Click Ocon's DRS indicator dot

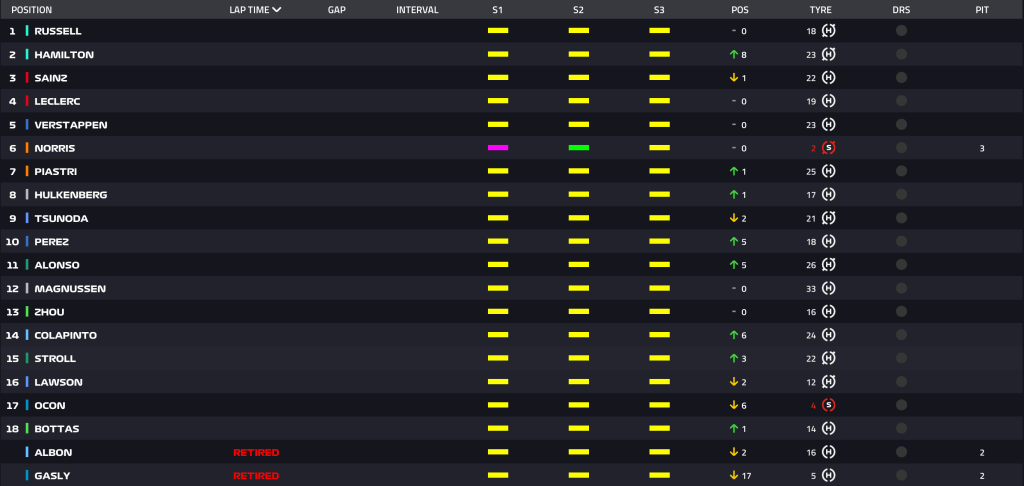[x=901, y=405]
